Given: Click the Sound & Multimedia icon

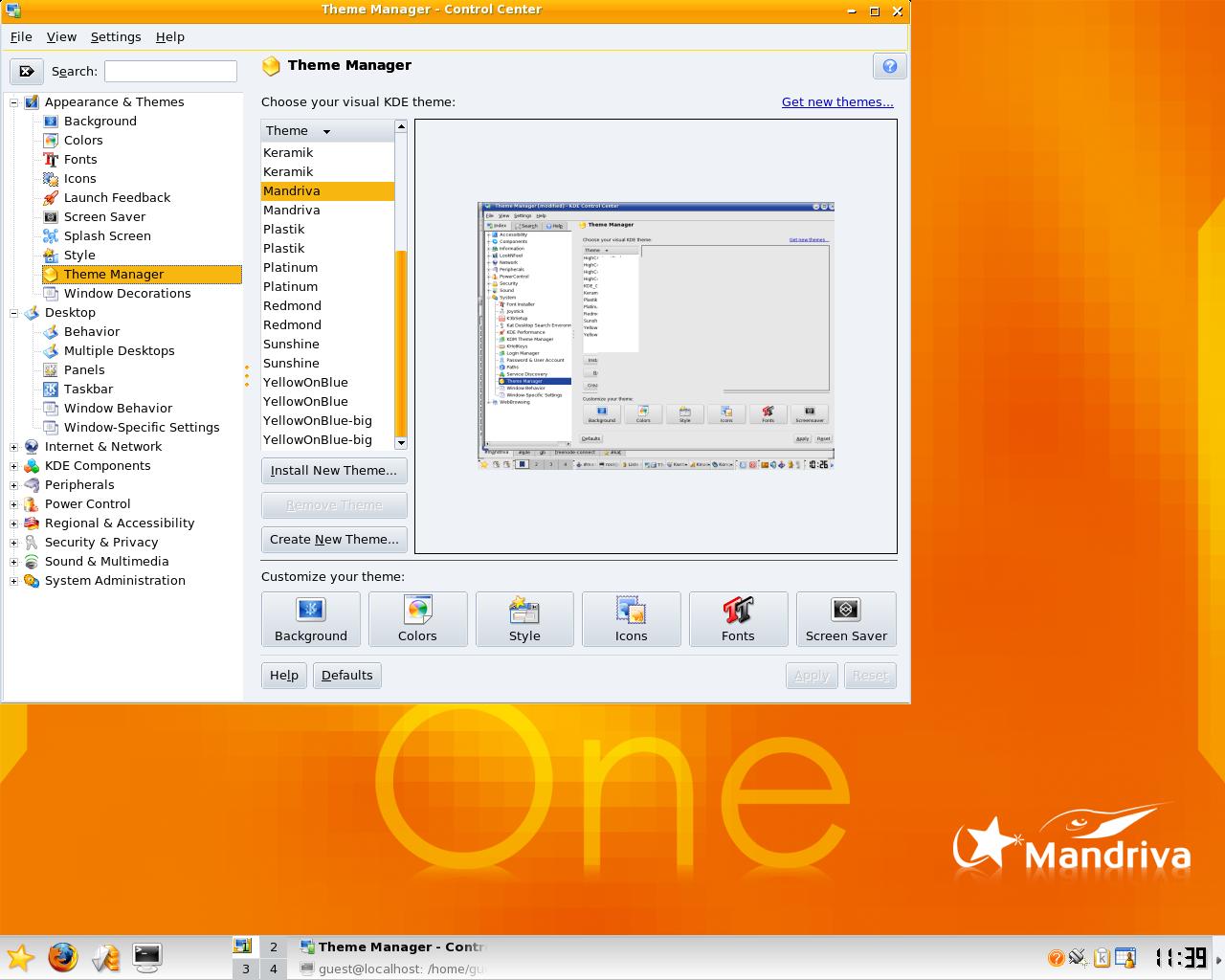Looking at the screenshot, I should coord(32,562).
